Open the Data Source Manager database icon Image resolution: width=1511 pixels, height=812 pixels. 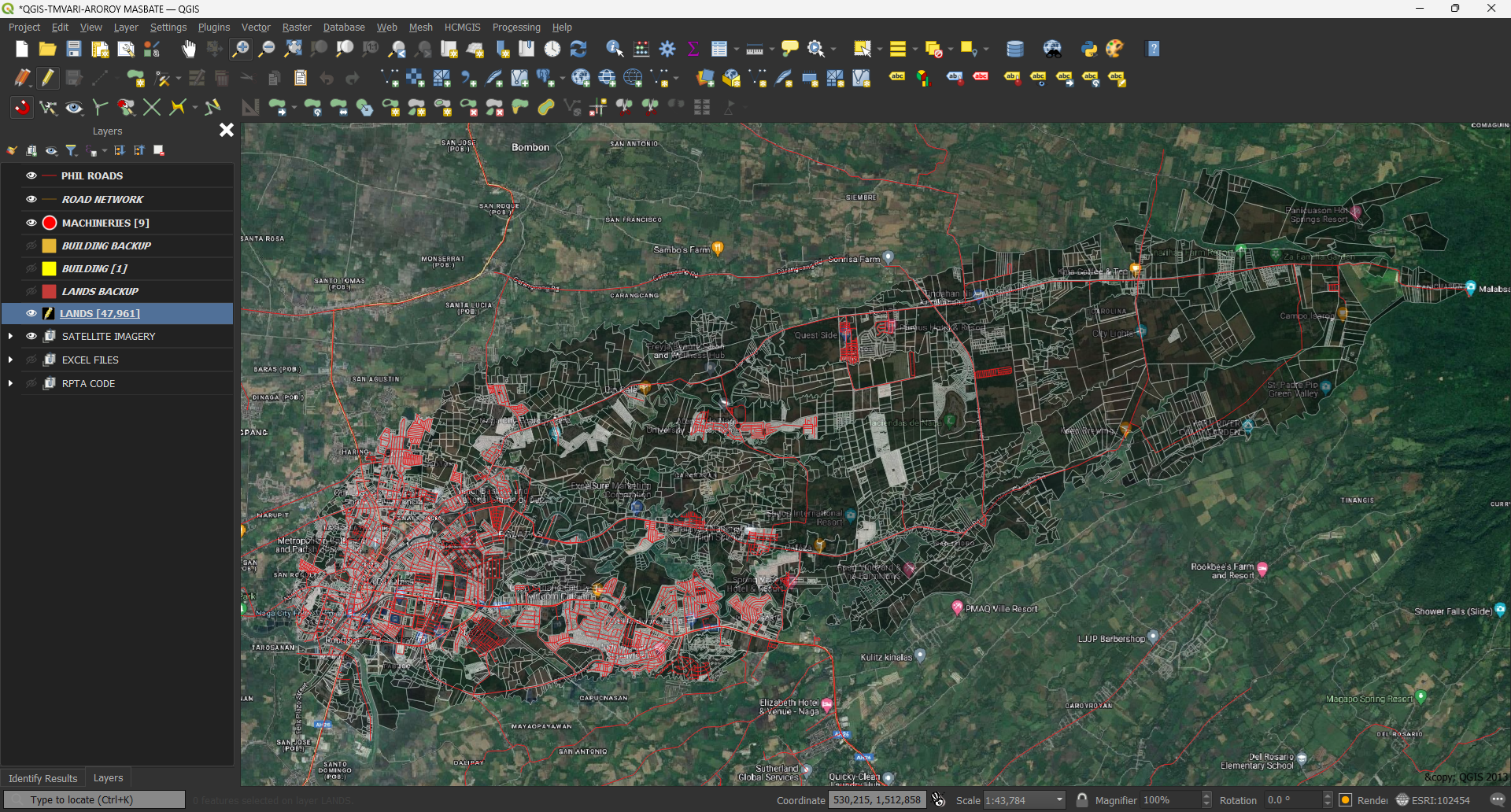click(1015, 50)
